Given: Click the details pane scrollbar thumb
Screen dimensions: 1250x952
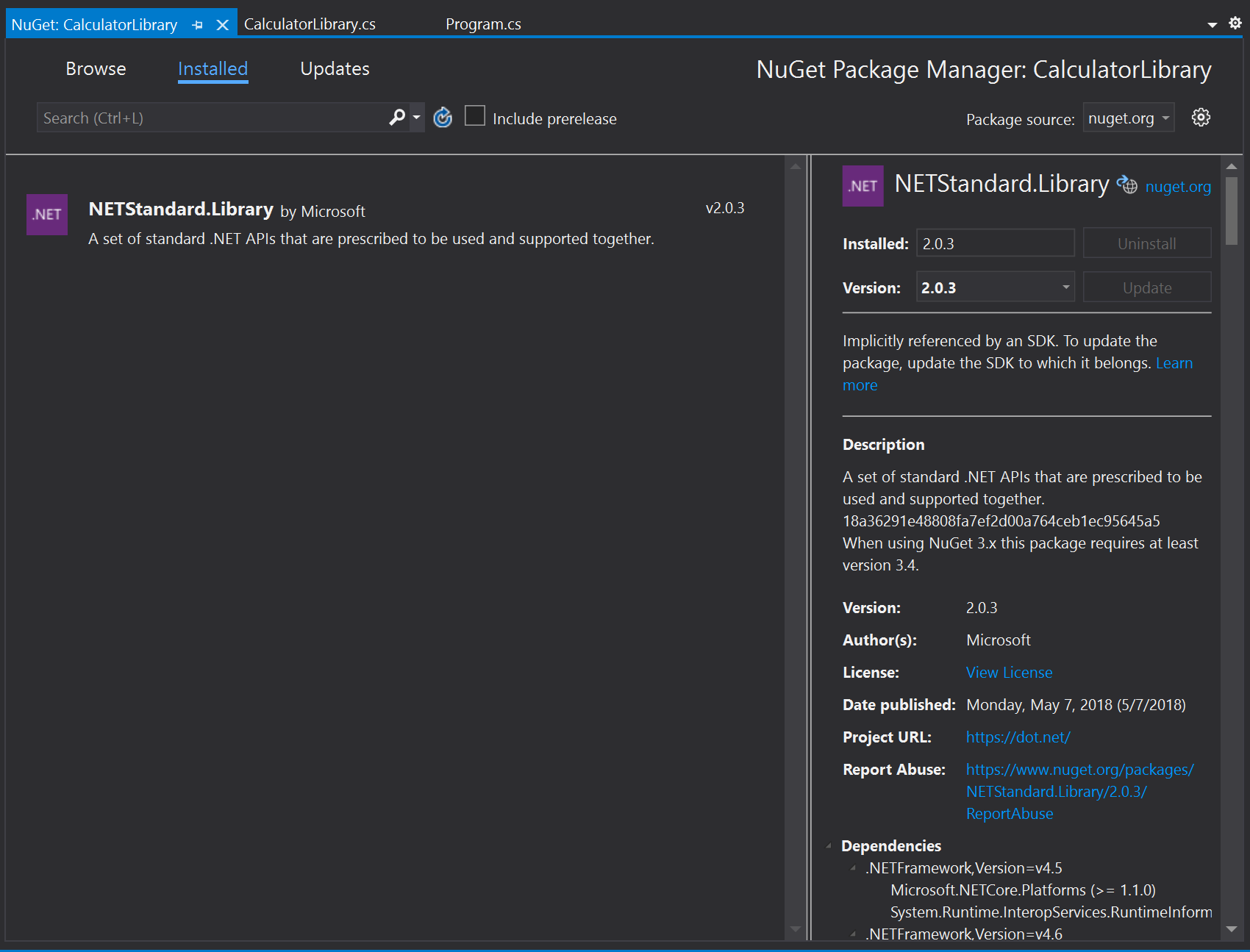Looking at the screenshot, I should pyautogui.click(x=1232, y=211).
